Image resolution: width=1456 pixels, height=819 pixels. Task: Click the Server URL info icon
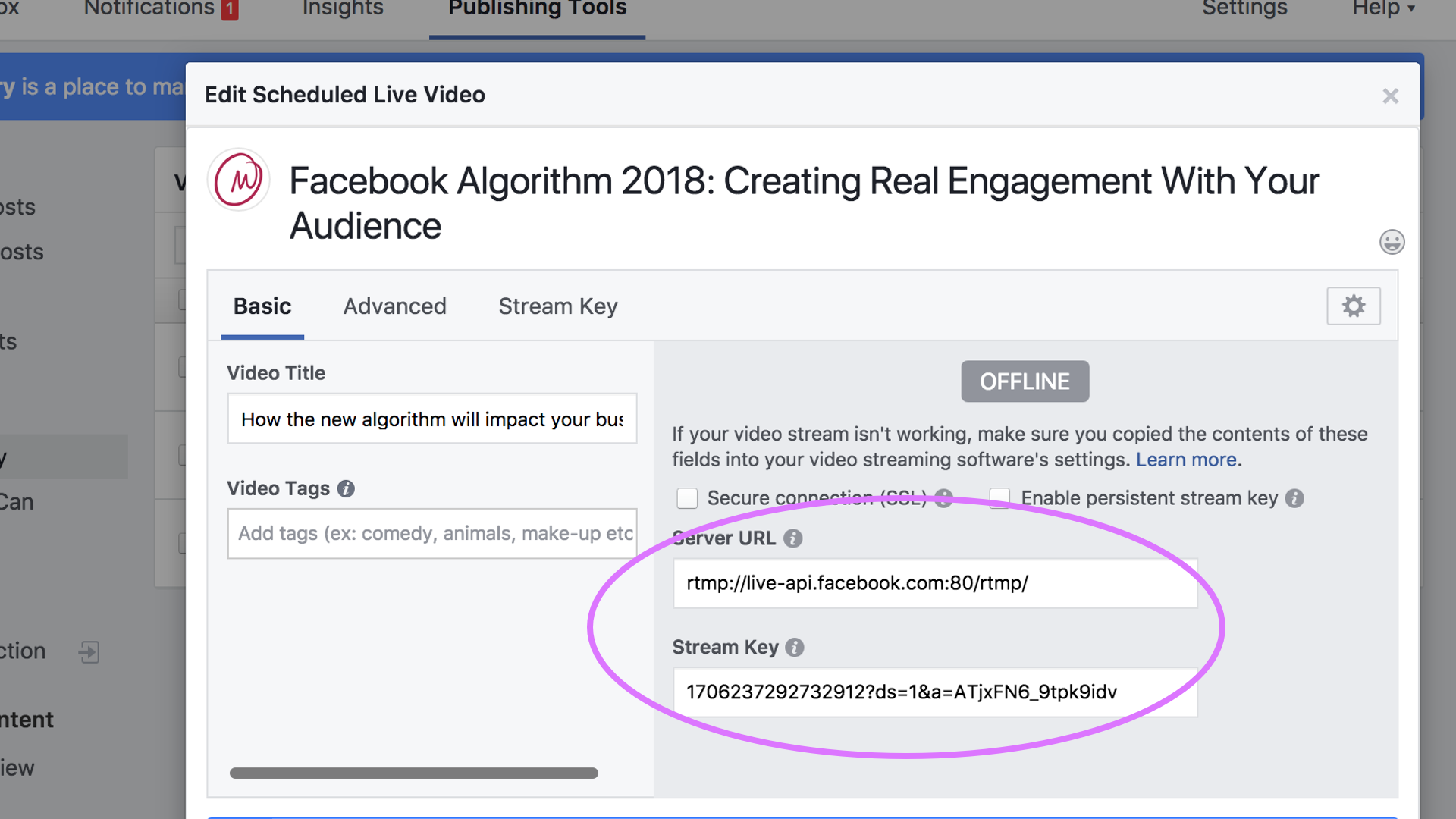tap(792, 538)
